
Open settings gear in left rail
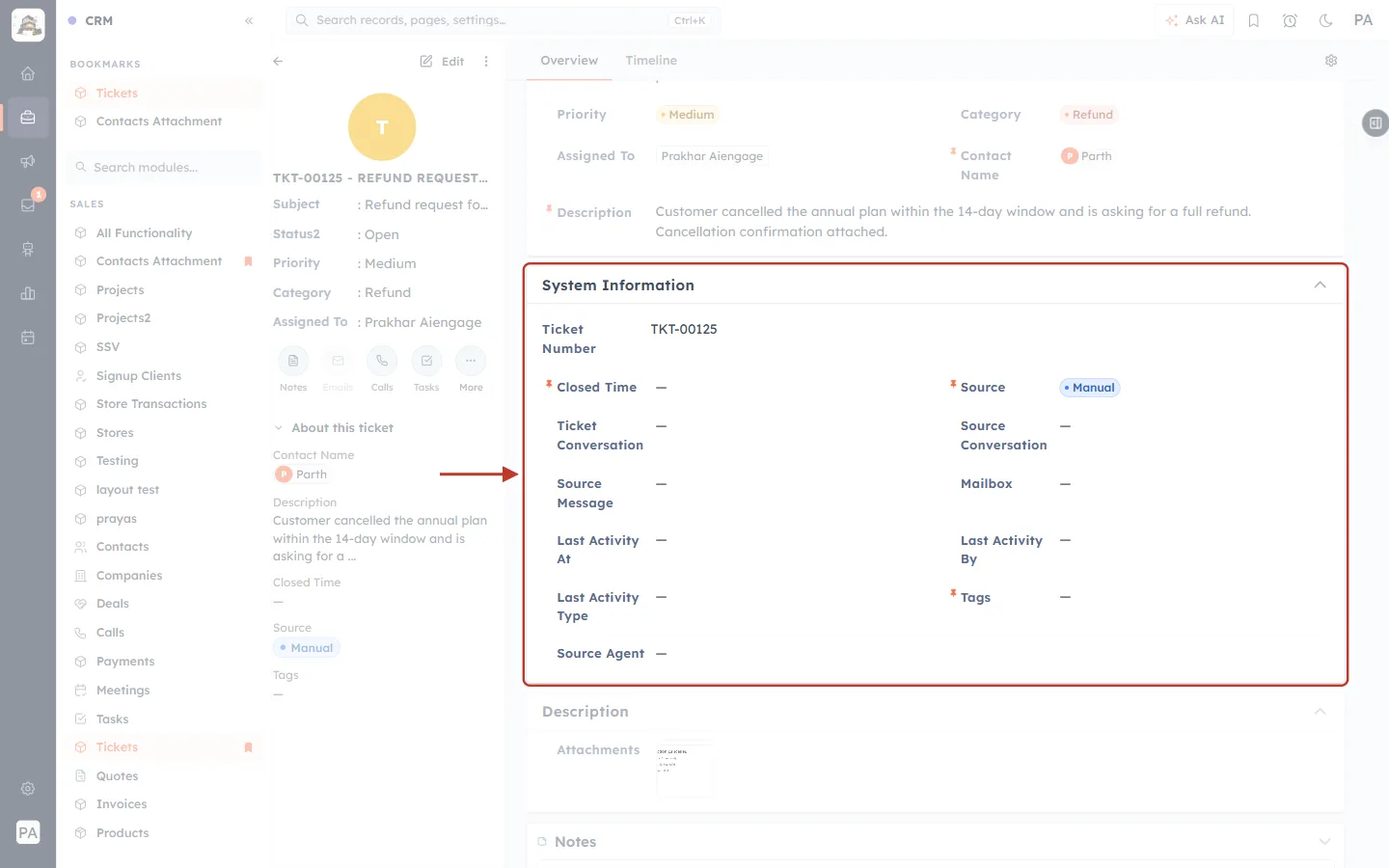(28, 788)
